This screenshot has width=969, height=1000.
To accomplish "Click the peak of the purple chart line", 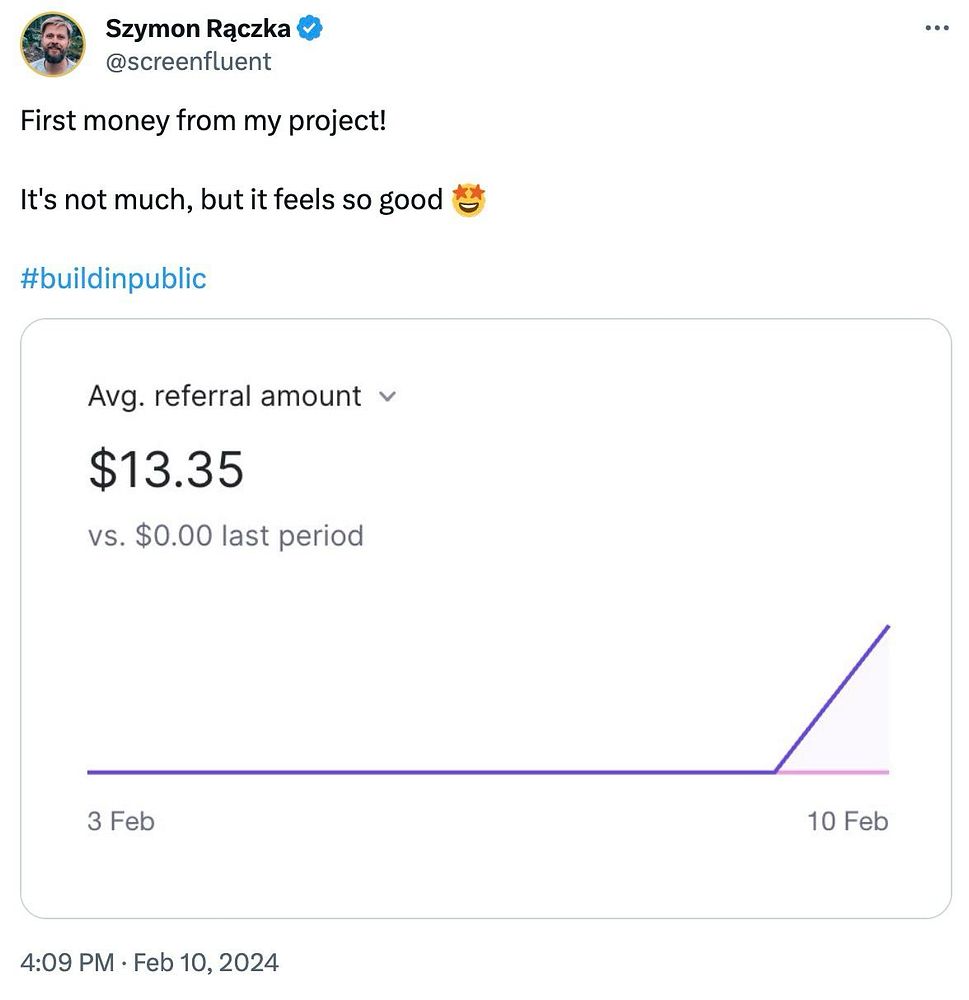I will pos(888,627).
